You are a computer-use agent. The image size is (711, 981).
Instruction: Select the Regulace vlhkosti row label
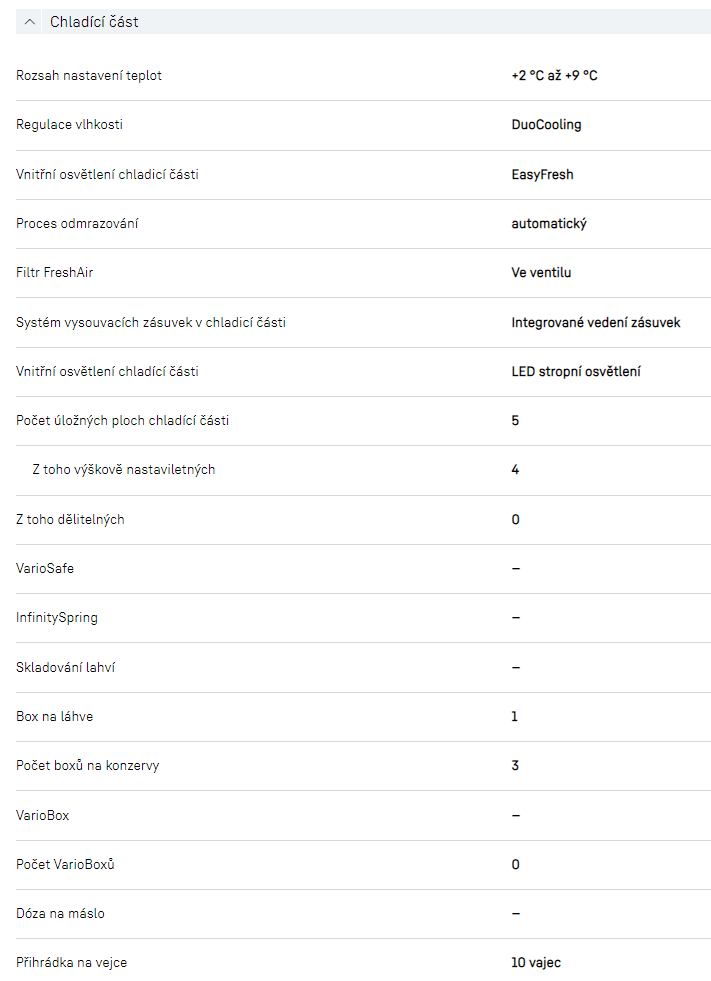click(x=70, y=125)
